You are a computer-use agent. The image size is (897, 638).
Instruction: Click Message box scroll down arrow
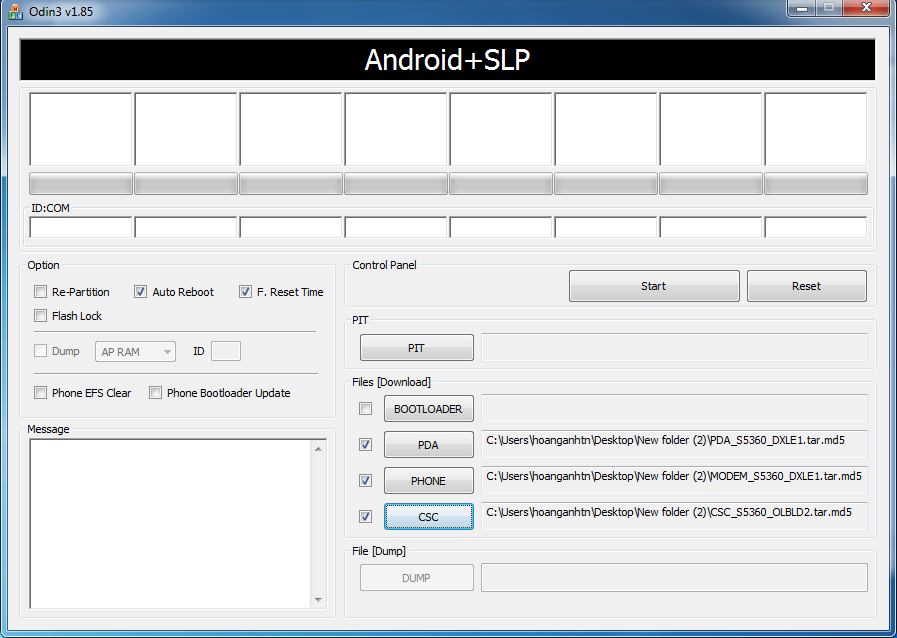click(x=319, y=600)
